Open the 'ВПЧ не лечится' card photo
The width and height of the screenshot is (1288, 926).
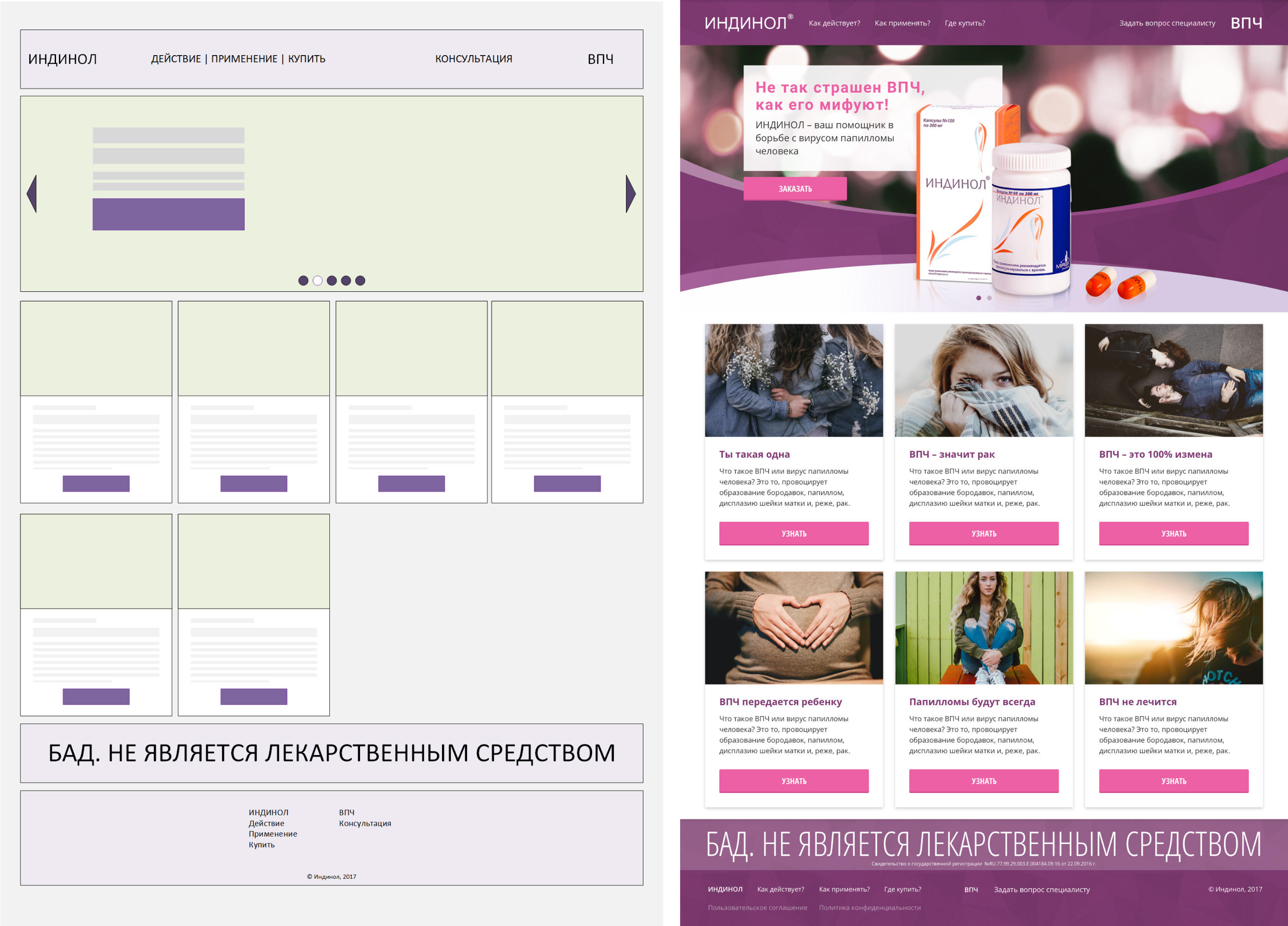tap(1174, 628)
